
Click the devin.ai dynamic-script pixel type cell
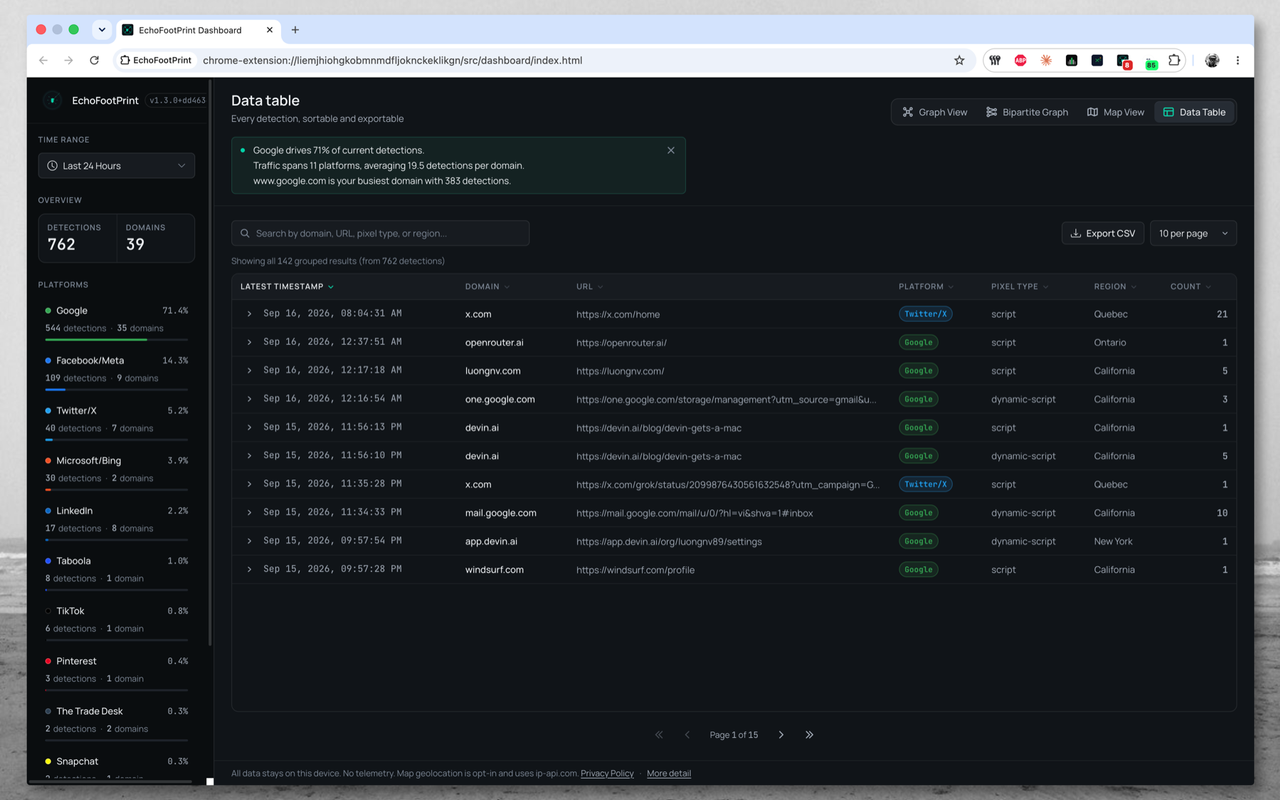point(1023,456)
